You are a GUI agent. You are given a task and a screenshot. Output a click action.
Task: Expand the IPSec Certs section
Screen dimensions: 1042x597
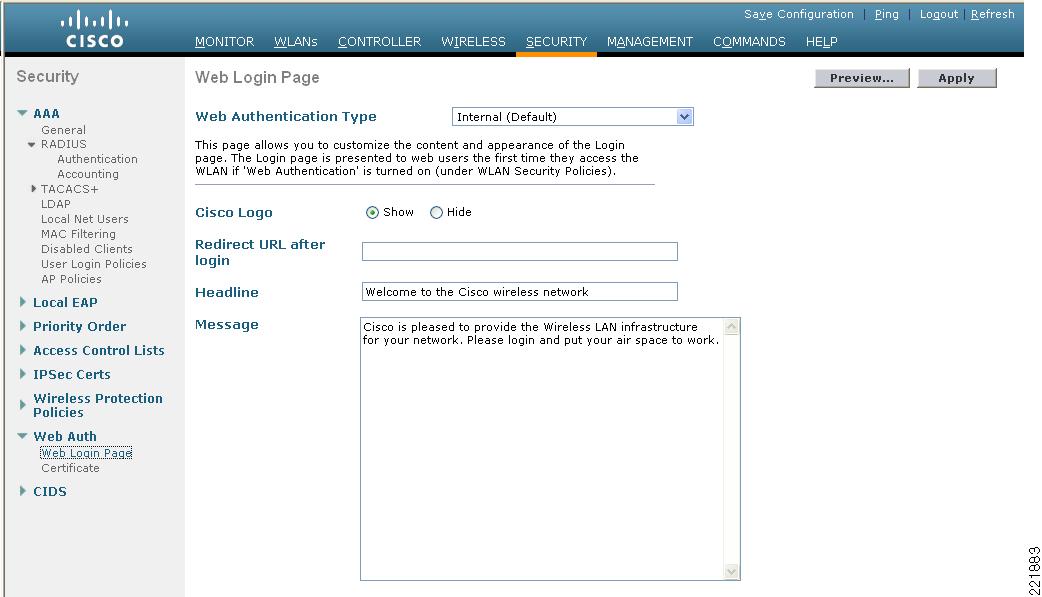pyautogui.click(x=23, y=374)
